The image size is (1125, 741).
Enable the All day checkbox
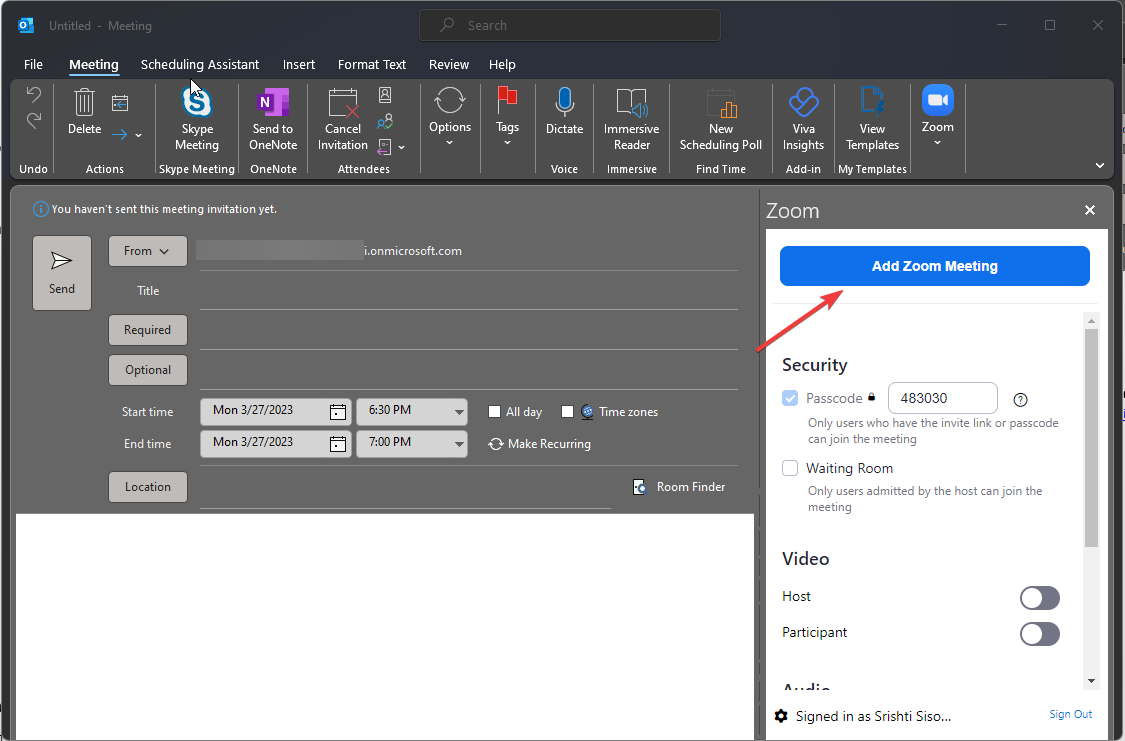click(x=494, y=411)
